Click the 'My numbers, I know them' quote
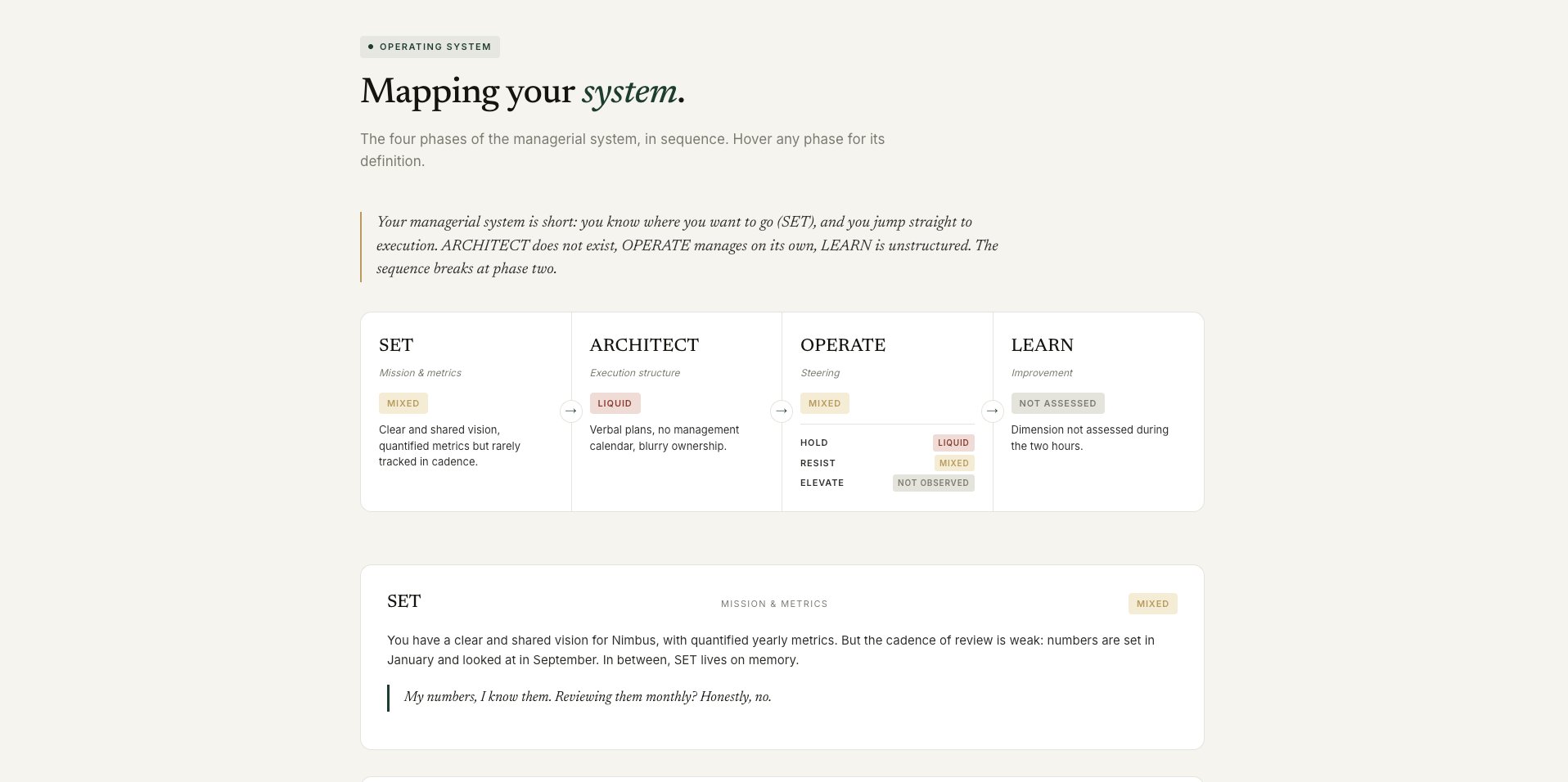Image resolution: width=1568 pixels, height=782 pixels. 588,697
